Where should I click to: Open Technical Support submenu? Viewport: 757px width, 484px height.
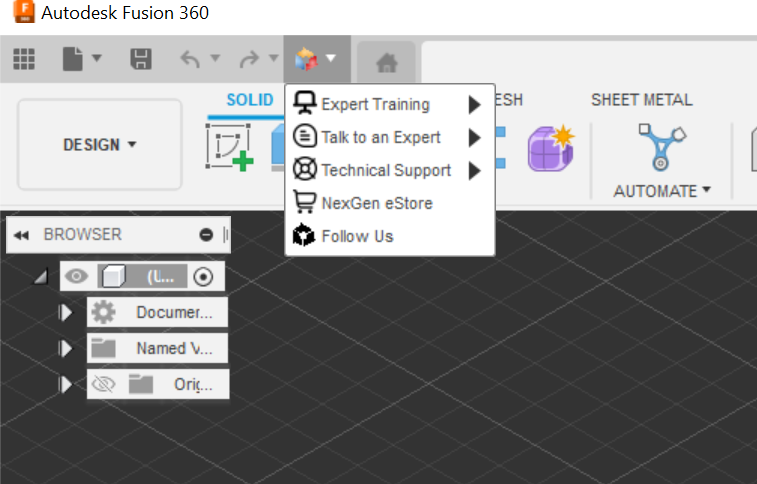pyautogui.click(x=390, y=170)
